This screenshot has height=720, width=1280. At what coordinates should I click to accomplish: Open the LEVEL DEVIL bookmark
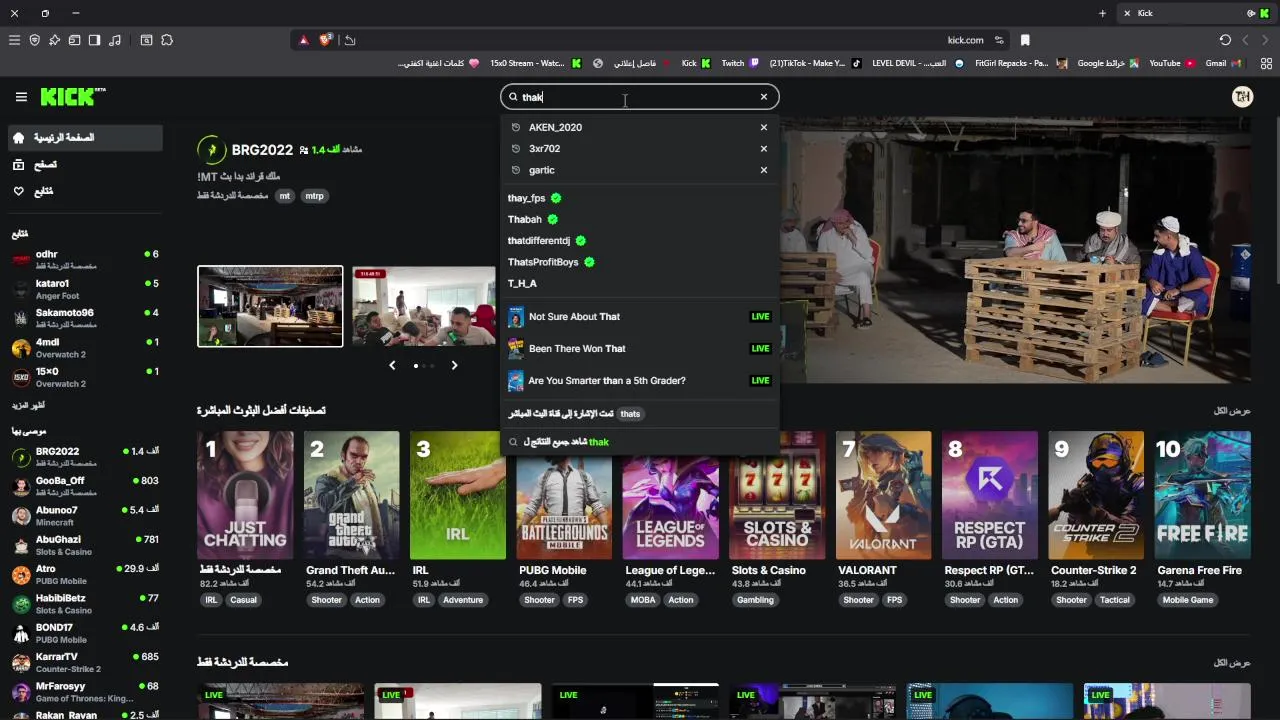[x=918, y=63]
